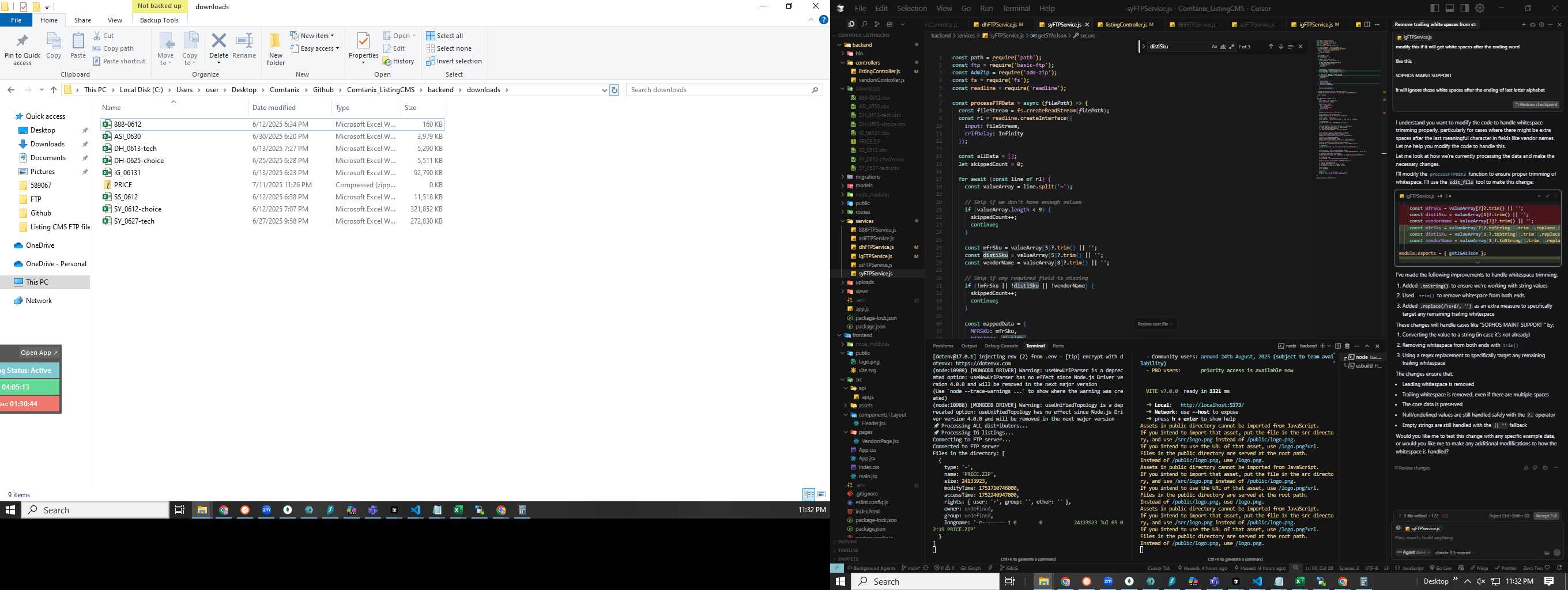
Task: Click Restore checkpoint in chat
Action: pos(1536,105)
